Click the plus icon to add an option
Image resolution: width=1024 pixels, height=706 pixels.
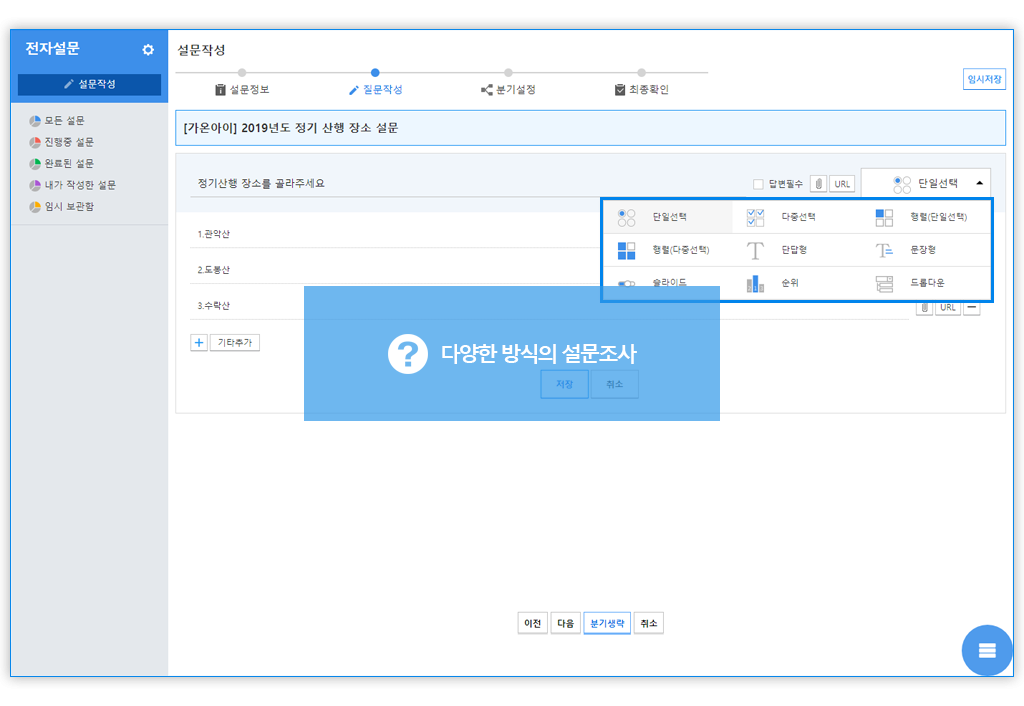(x=199, y=342)
